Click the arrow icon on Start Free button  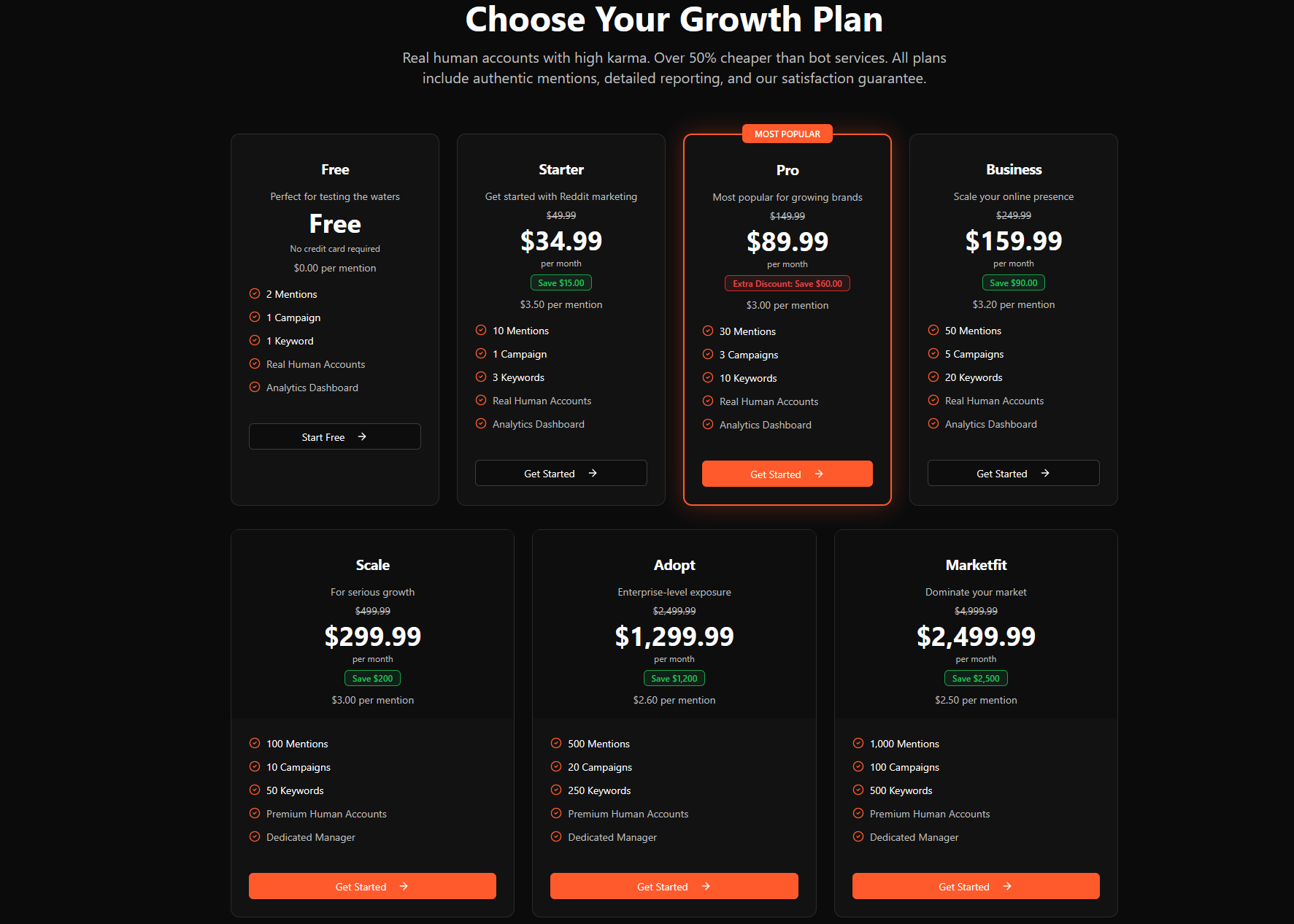(362, 436)
